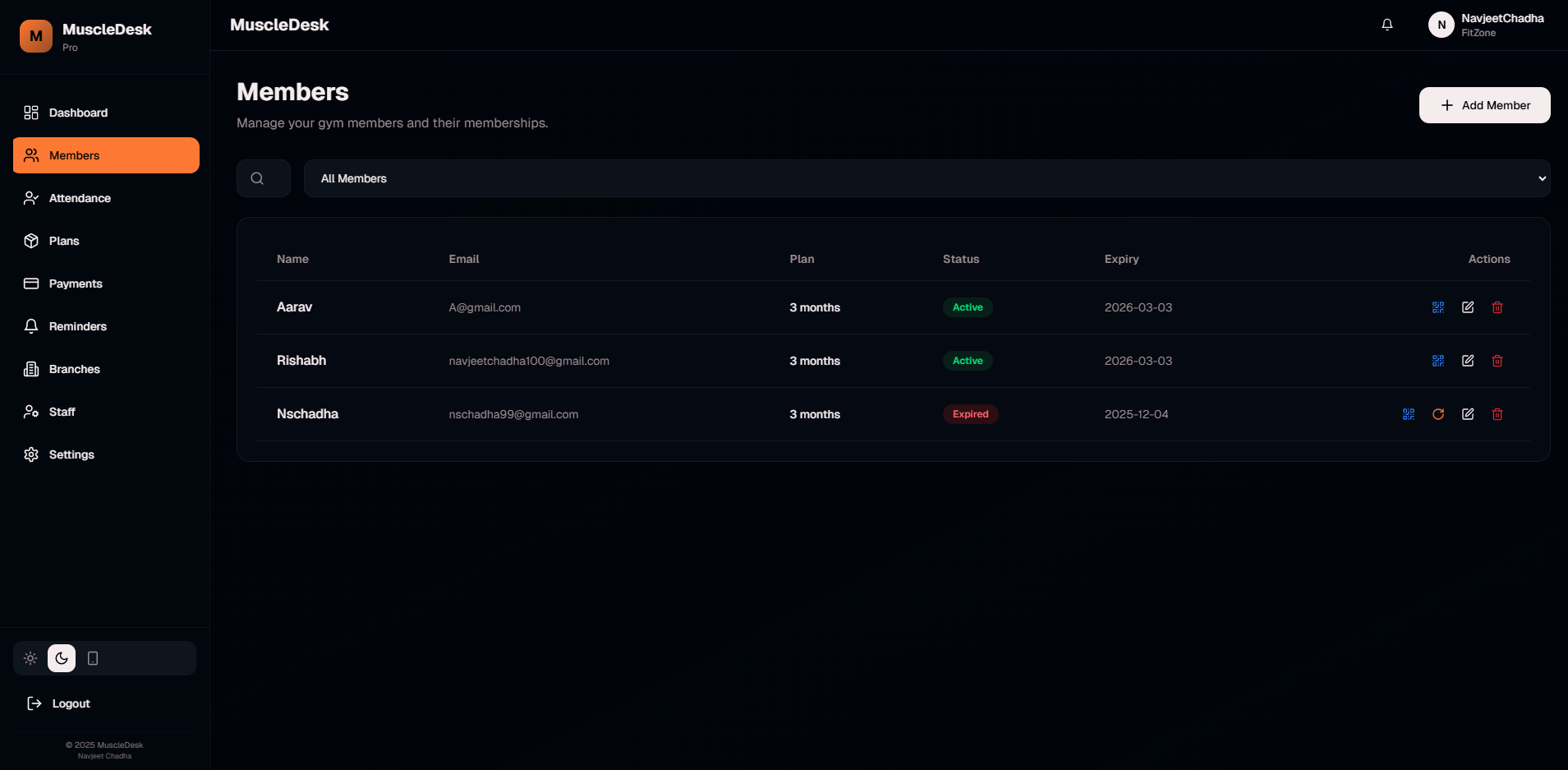Switch to light theme
The height and width of the screenshot is (770, 1568).
(30, 658)
